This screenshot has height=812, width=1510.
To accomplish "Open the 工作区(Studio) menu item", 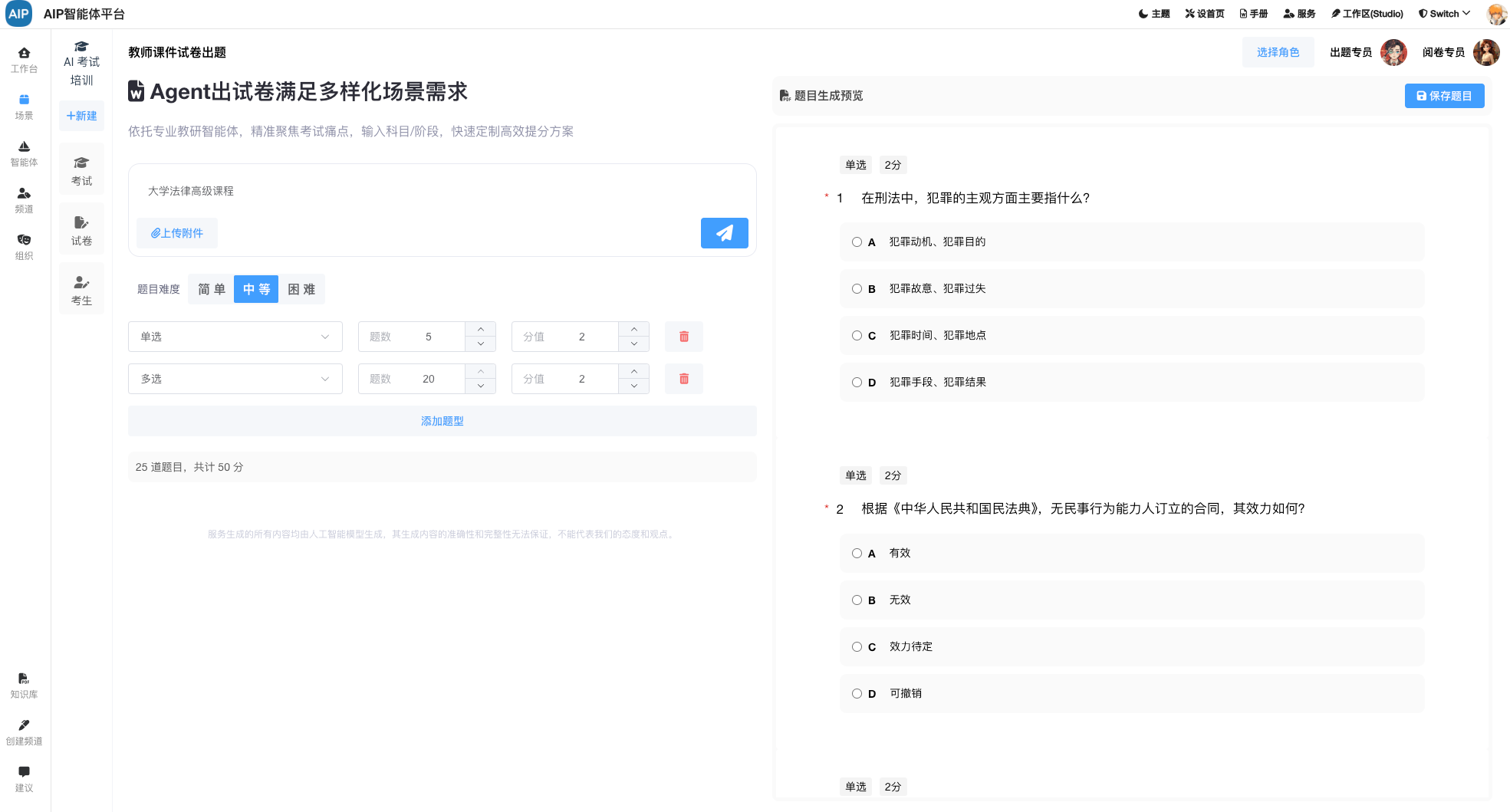I will coord(1367,14).
